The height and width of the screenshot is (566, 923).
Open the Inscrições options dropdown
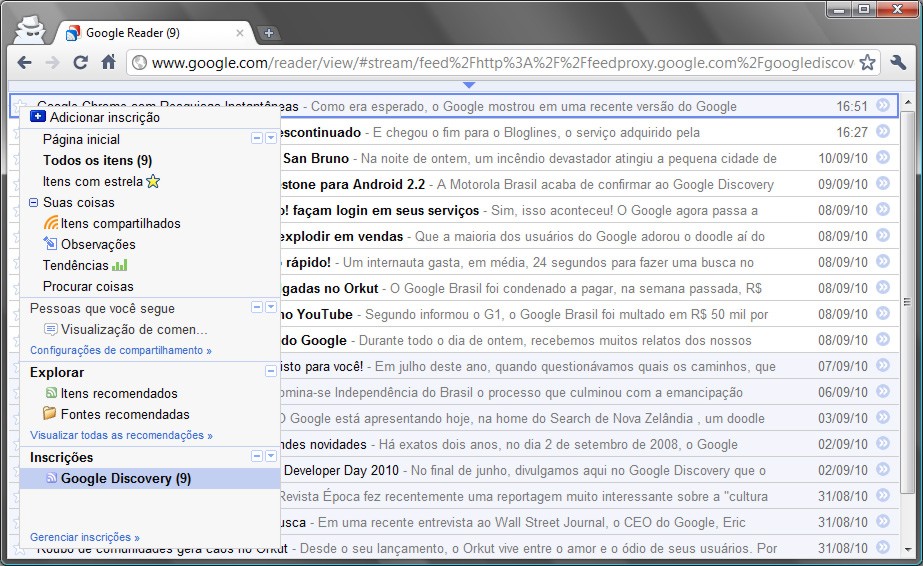(x=271, y=456)
